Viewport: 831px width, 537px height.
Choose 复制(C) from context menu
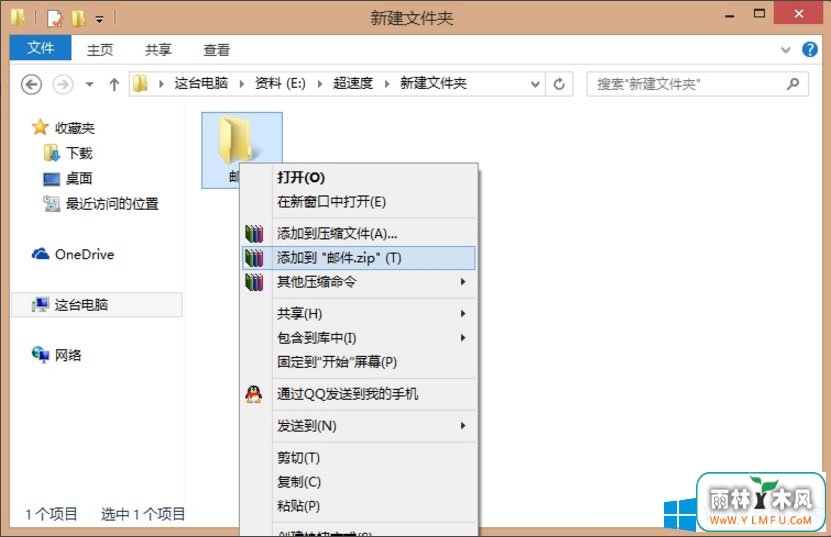tap(359, 482)
